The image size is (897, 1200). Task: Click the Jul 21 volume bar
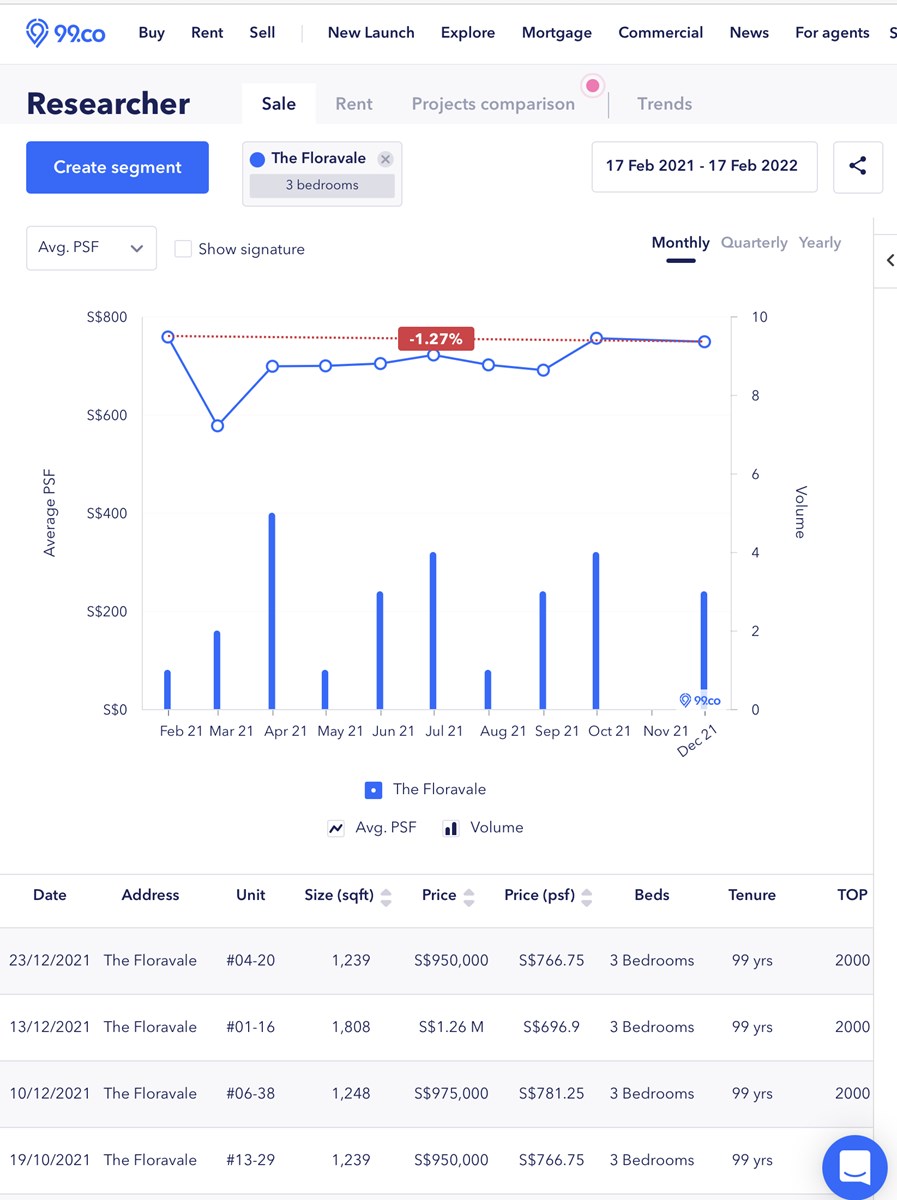(433, 631)
